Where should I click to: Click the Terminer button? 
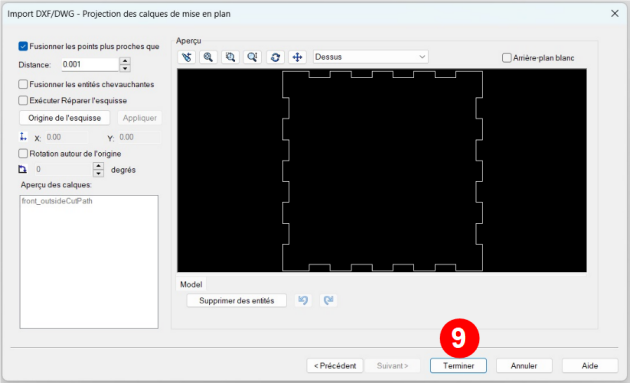(458, 366)
